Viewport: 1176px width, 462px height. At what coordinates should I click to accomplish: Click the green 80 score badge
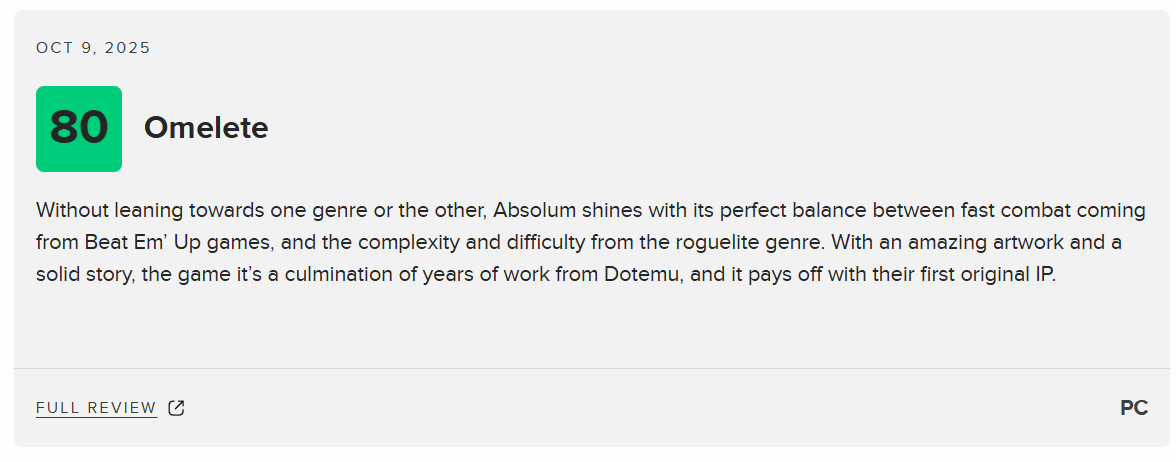pos(79,129)
